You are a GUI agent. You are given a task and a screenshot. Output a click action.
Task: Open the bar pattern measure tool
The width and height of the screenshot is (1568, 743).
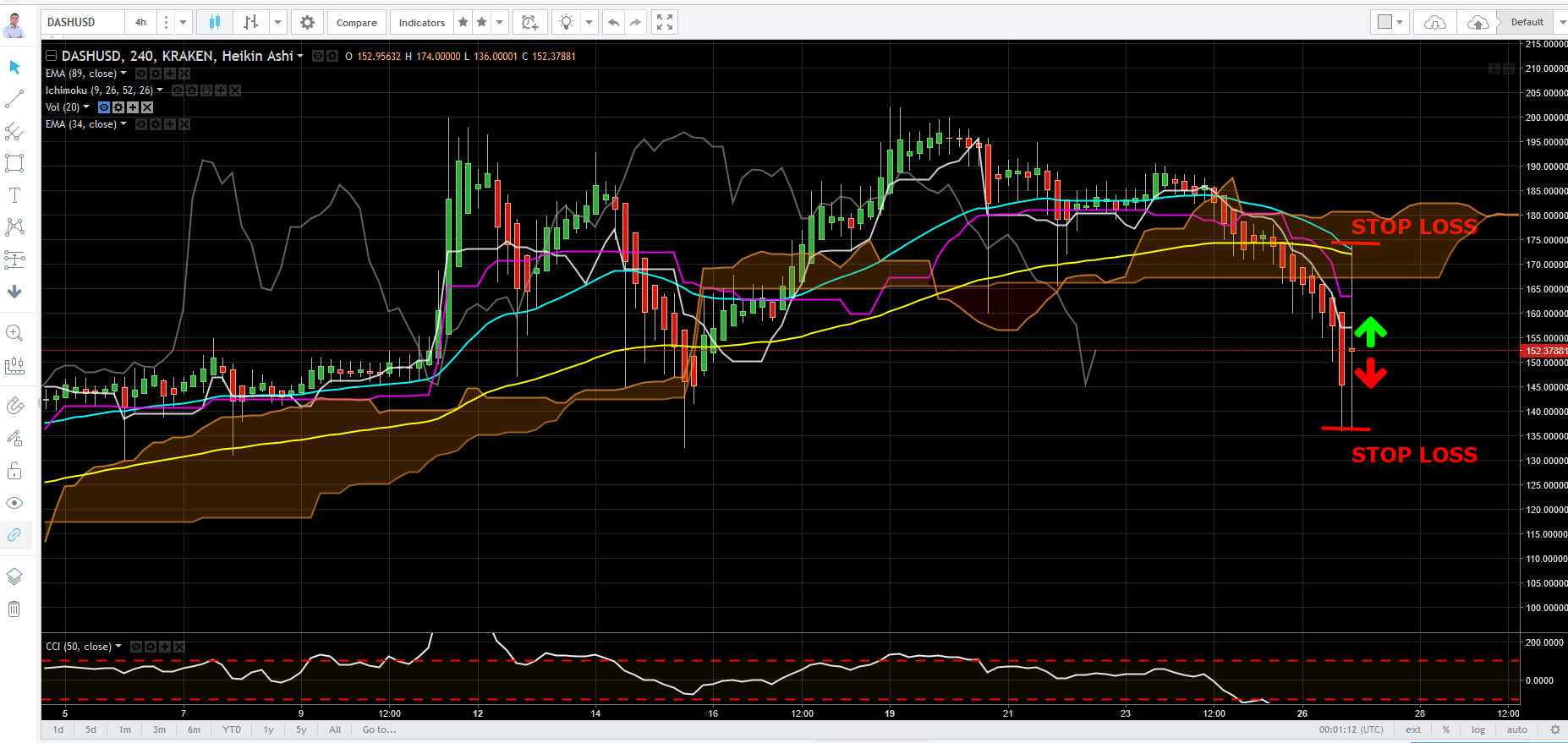pos(14,365)
